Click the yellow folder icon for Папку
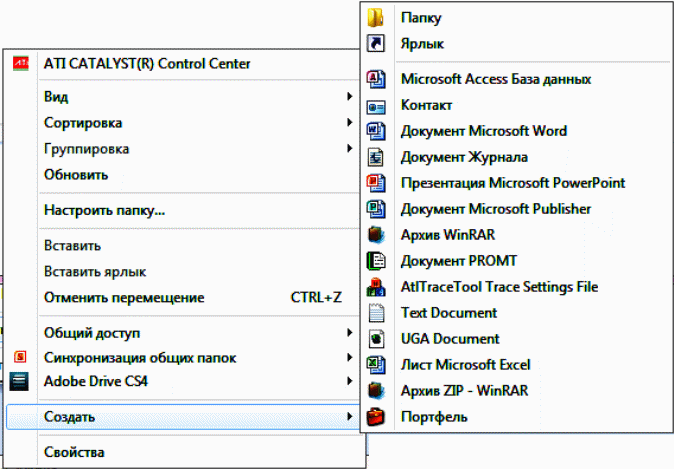The width and height of the screenshot is (674, 469). click(376, 18)
